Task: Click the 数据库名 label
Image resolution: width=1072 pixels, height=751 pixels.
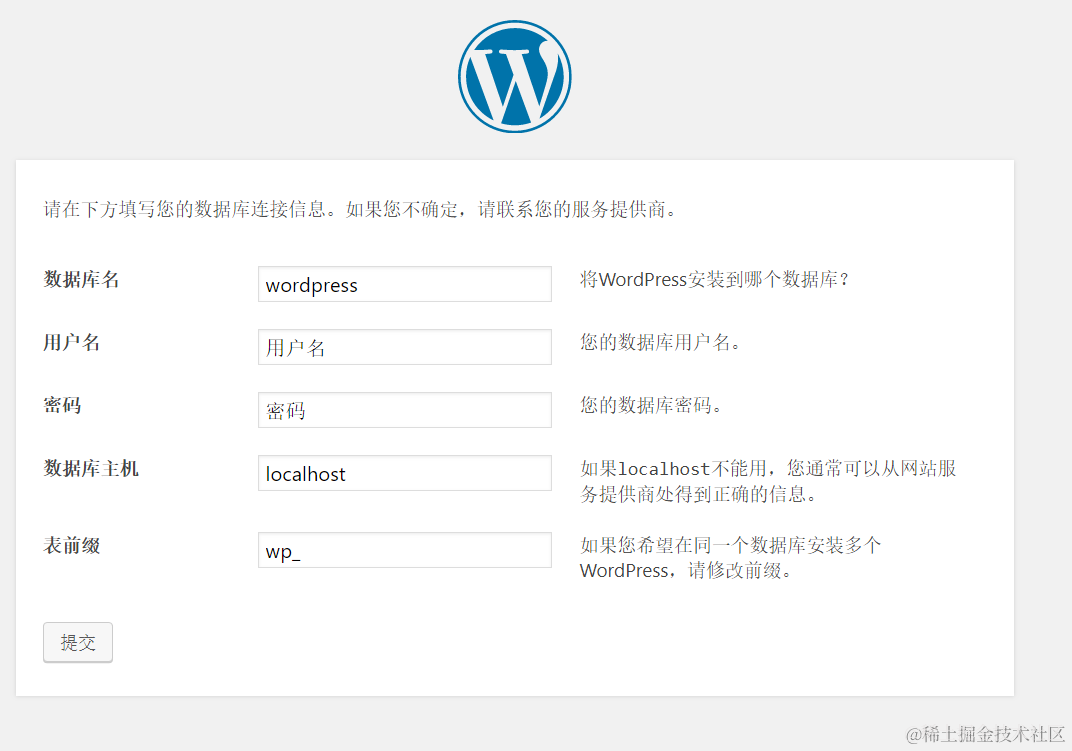Action: pyautogui.click(x=81, y=279)
